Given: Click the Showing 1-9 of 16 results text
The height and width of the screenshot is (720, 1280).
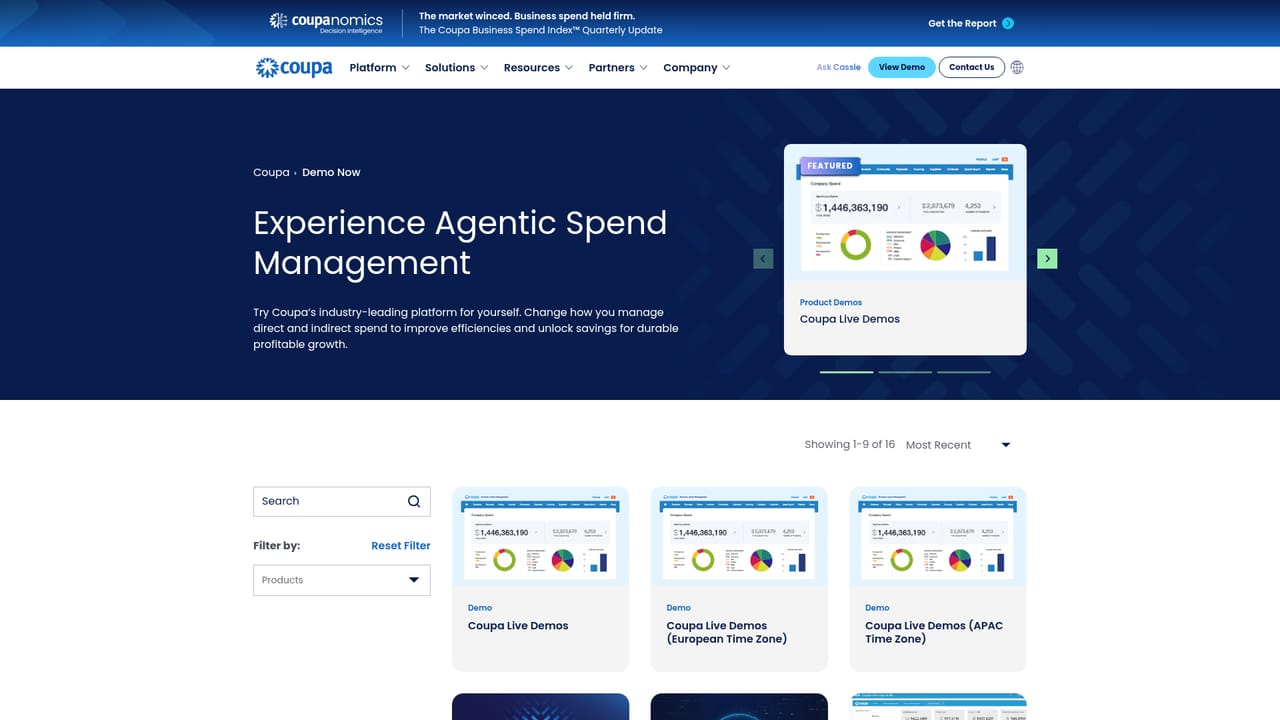Looking at the screenshot, I should click(850, 445).
